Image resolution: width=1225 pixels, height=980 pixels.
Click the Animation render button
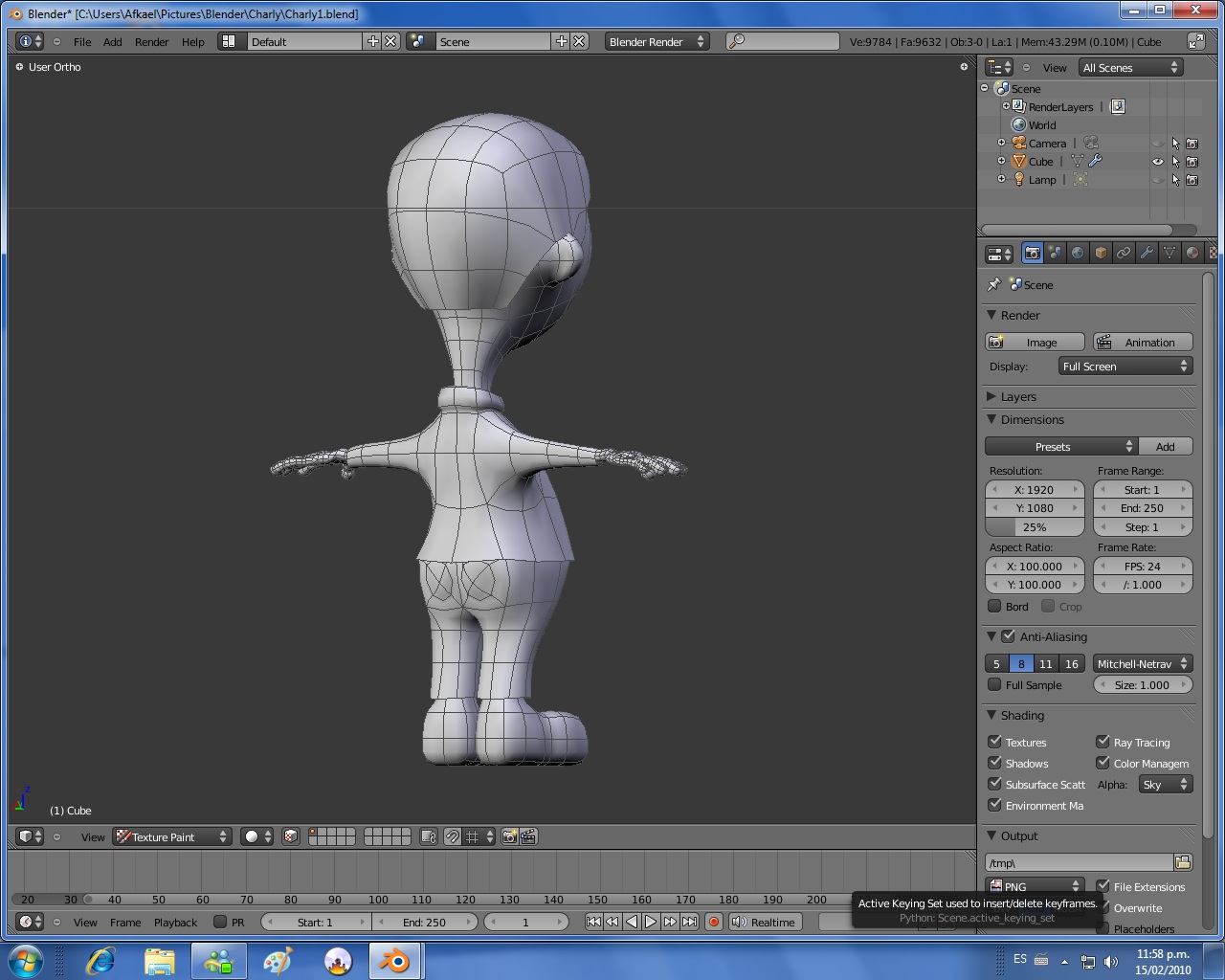point(1143,343)
